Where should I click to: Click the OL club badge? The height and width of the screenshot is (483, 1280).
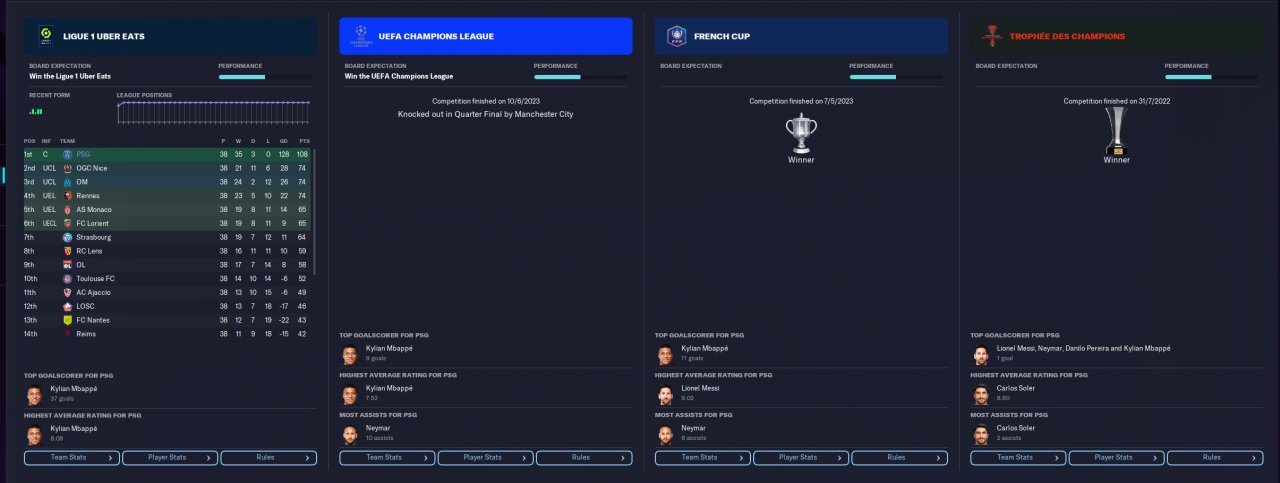pyautogui.click(x=67, y=265)
